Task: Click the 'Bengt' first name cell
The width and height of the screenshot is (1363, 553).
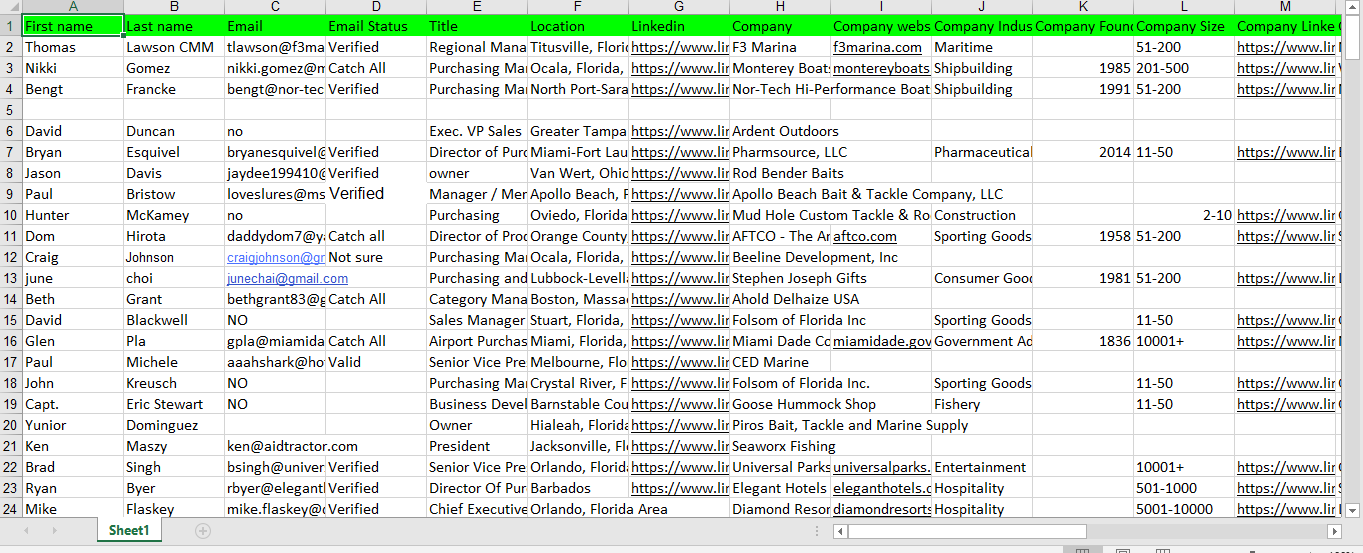Action: (73, 89)
